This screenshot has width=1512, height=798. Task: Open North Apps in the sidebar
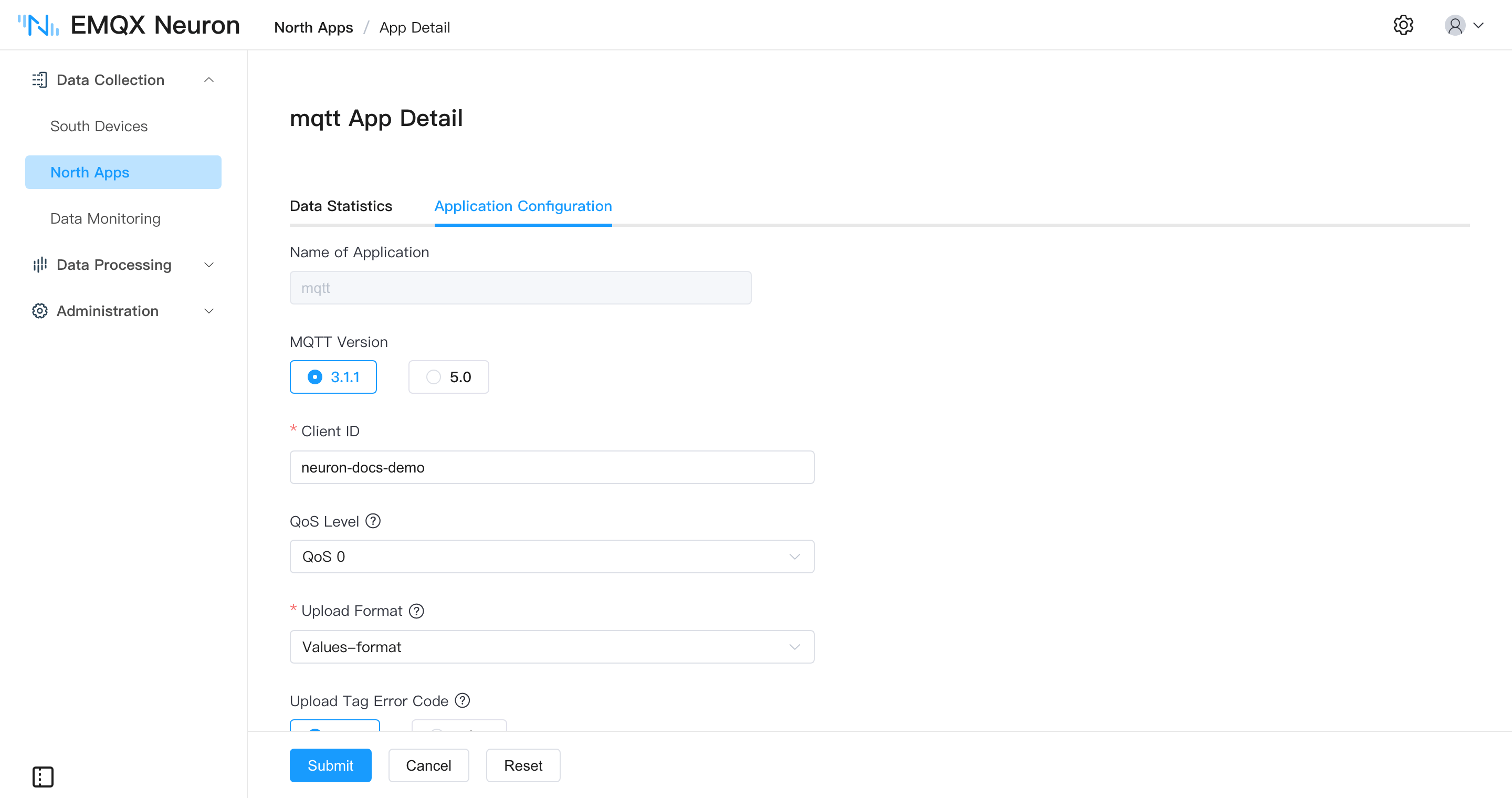[x=123, y=172]
